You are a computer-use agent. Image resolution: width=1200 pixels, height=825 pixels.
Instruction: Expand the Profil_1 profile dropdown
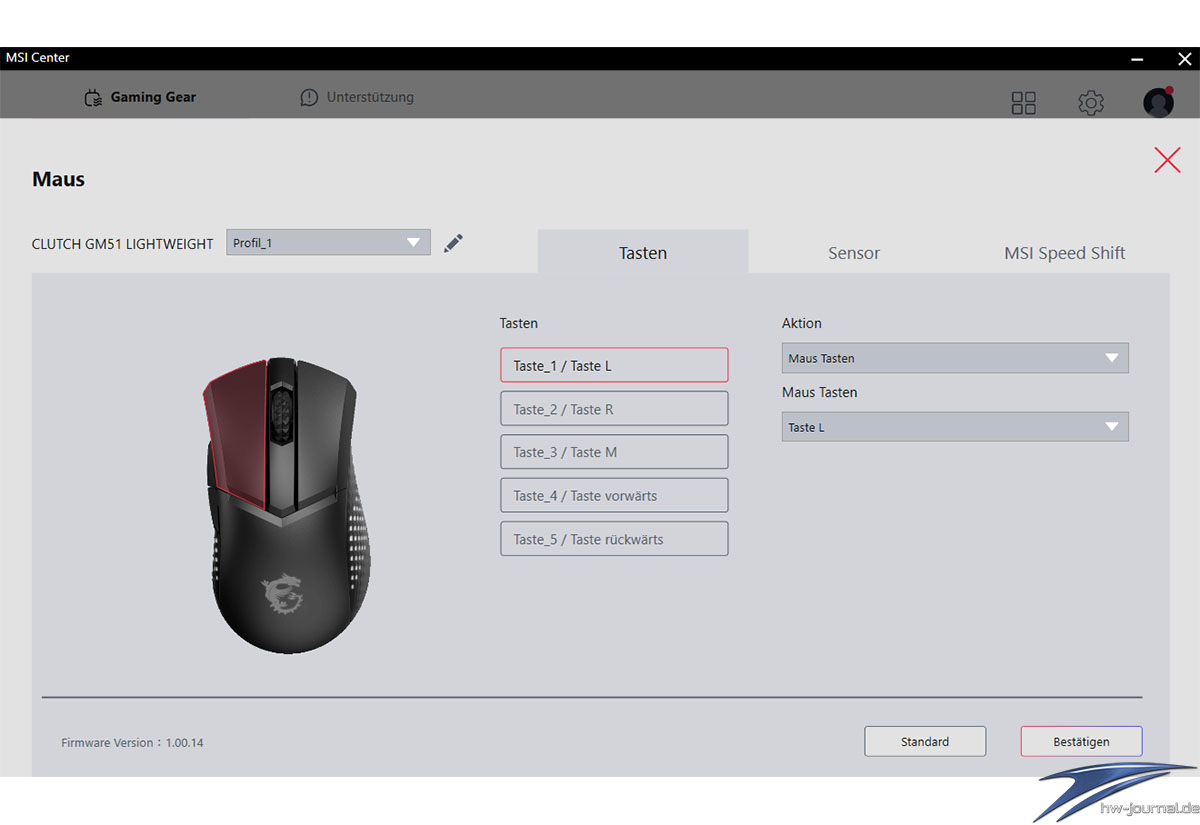pos(328,243)
